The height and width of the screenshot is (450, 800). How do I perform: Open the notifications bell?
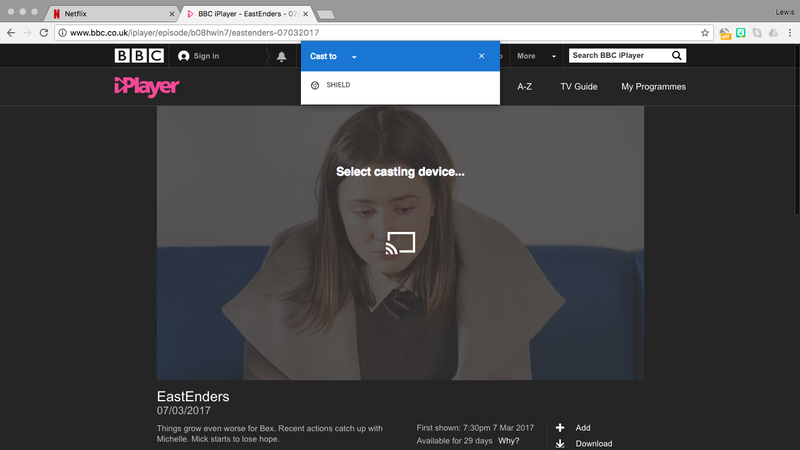tap(281, 56)
